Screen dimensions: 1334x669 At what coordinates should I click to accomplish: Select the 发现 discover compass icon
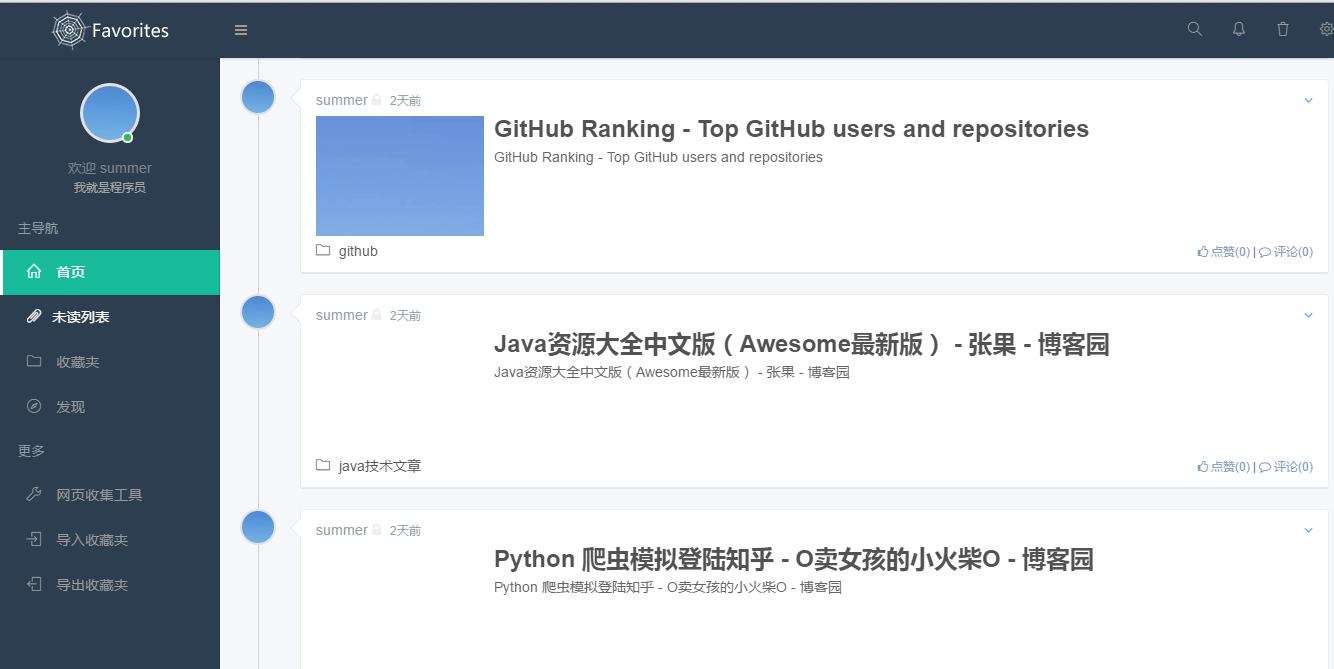32,406
